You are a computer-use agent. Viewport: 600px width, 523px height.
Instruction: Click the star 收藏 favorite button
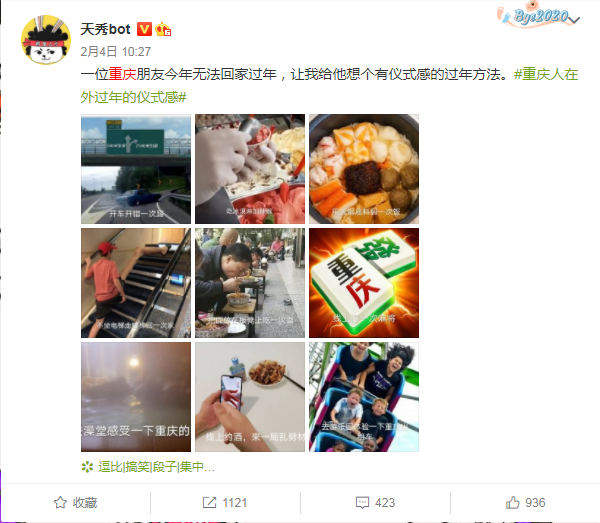[75, 502]
